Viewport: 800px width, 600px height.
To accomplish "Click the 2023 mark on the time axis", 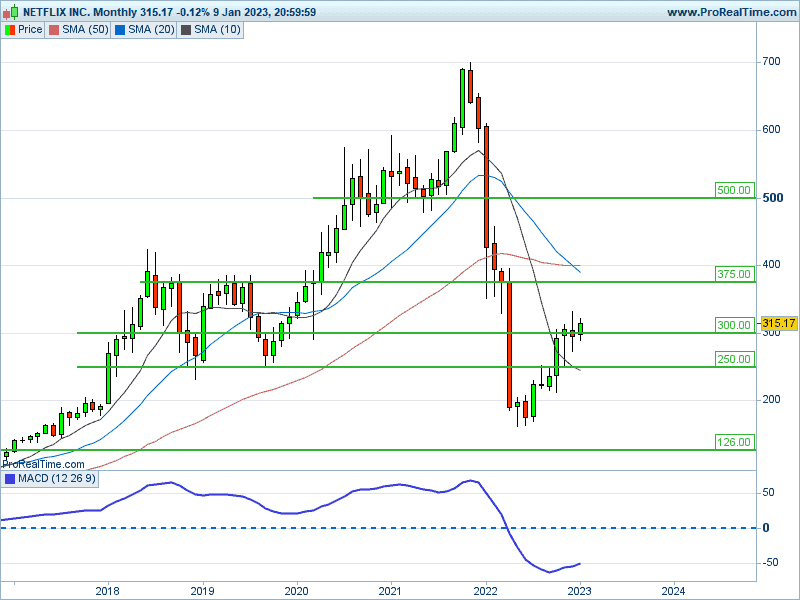I will [x=580, y=590].
